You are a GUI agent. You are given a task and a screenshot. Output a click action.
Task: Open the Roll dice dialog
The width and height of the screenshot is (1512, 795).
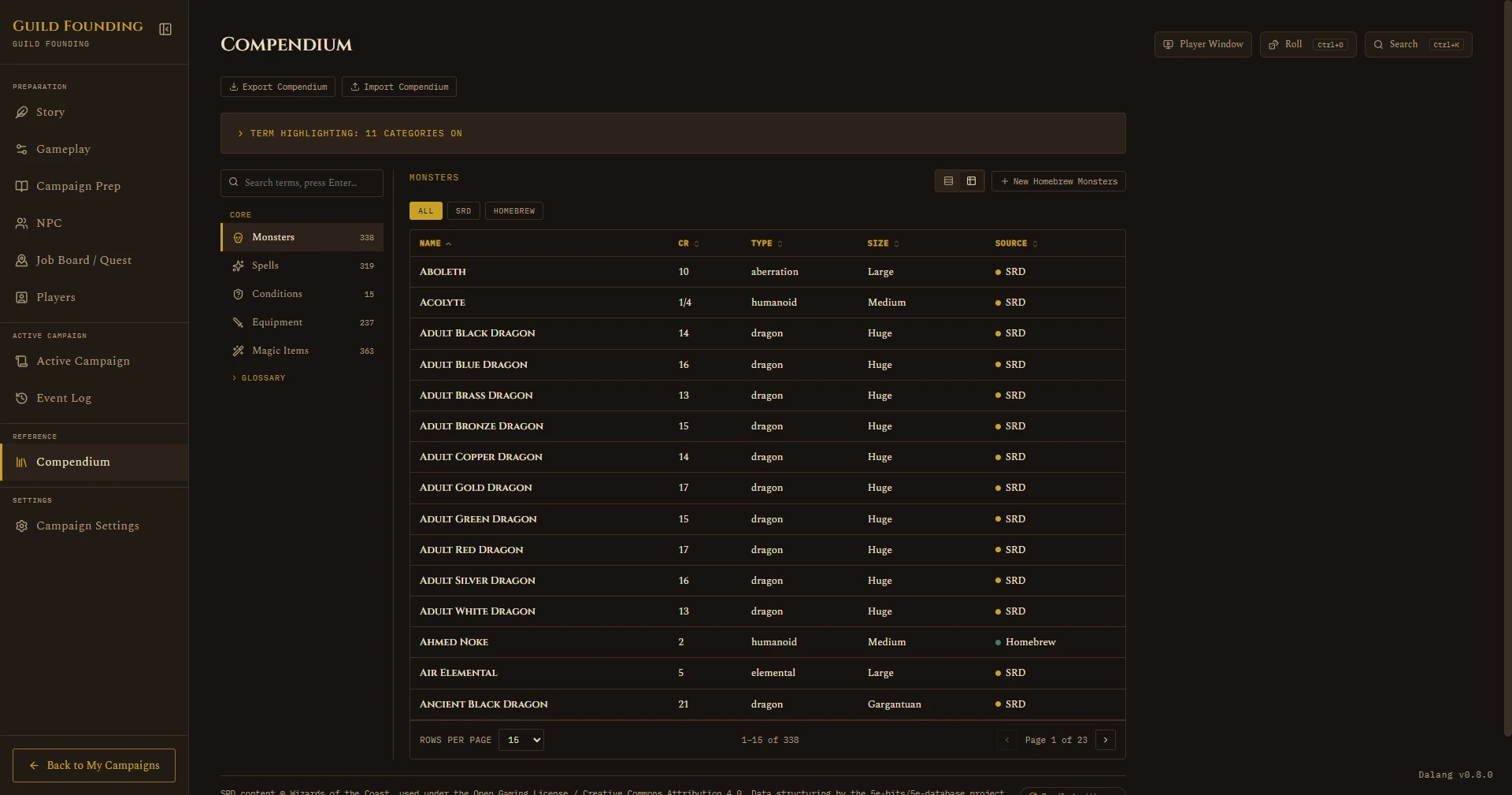point(1308,44)
